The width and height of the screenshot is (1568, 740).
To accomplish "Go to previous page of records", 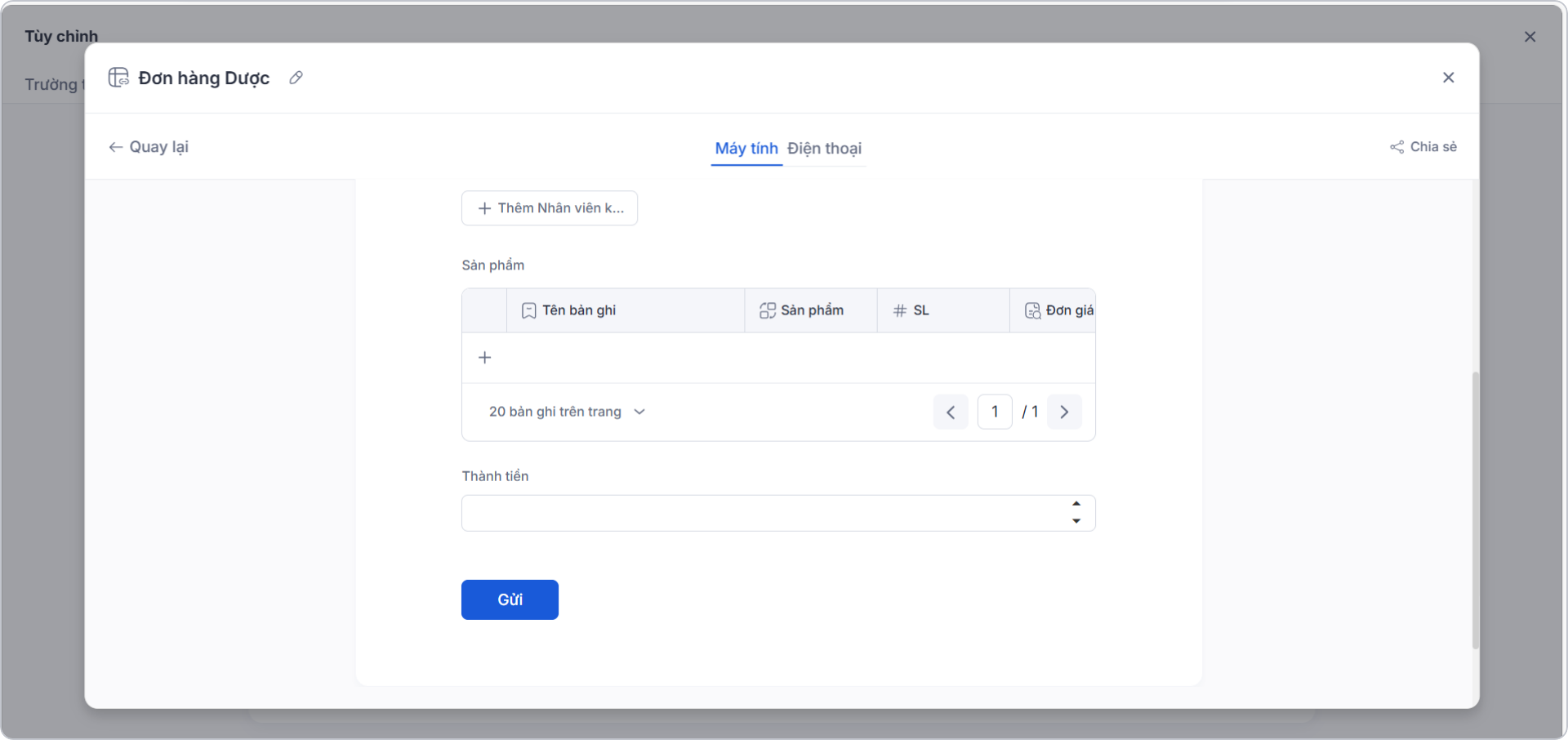I will click(951, 412).
